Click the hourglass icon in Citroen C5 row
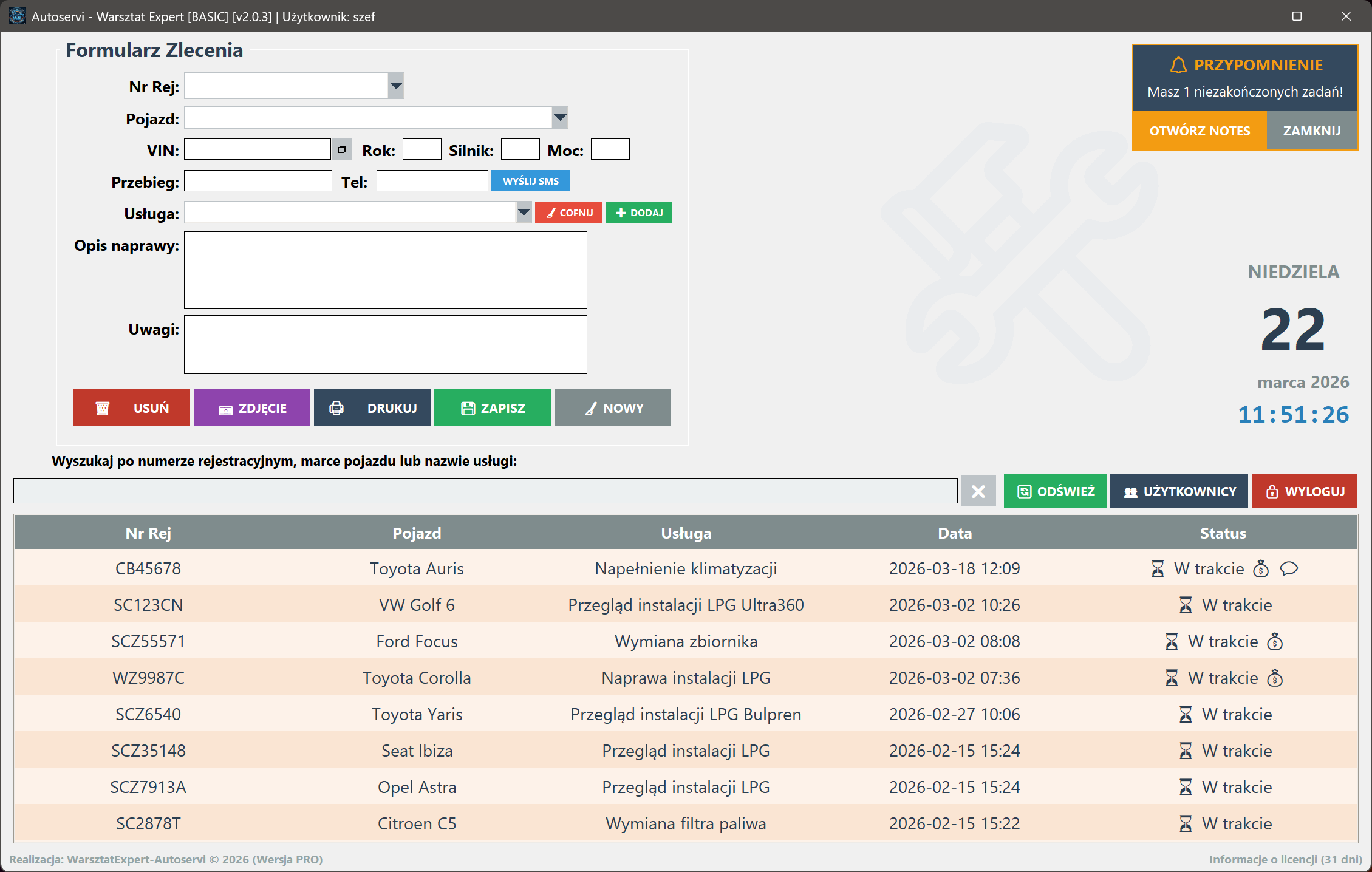The width and height of the screenshot is (1372, 872). coord(1185,823)
